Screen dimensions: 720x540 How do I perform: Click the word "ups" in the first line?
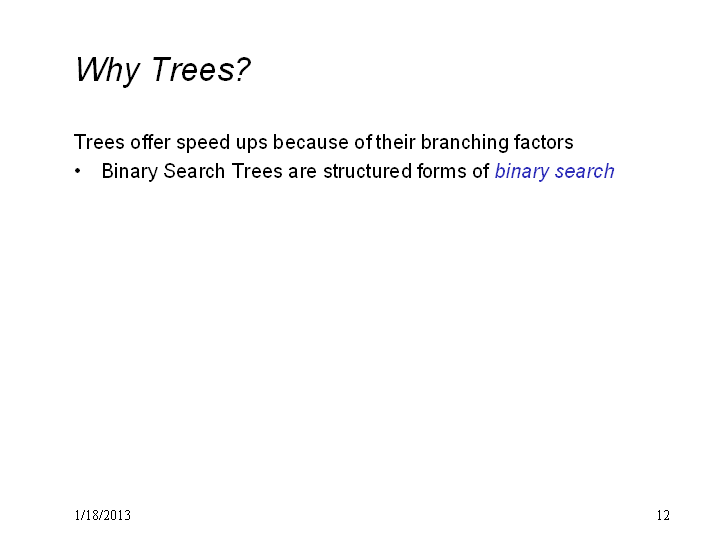click(x=252, y=144)
